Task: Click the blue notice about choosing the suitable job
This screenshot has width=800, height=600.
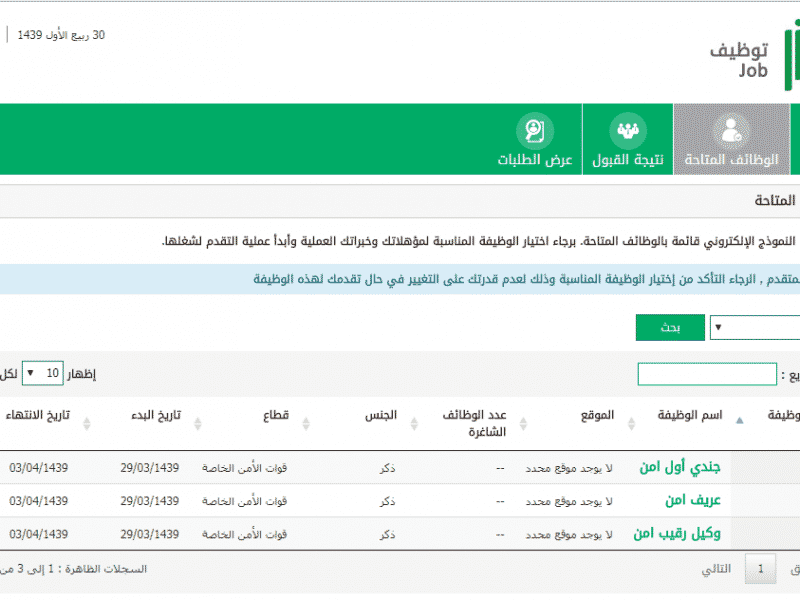Action: [400, 279]
